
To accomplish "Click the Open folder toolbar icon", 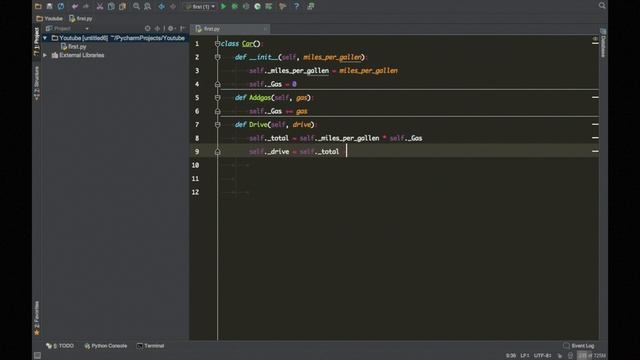I will (38, 6).
